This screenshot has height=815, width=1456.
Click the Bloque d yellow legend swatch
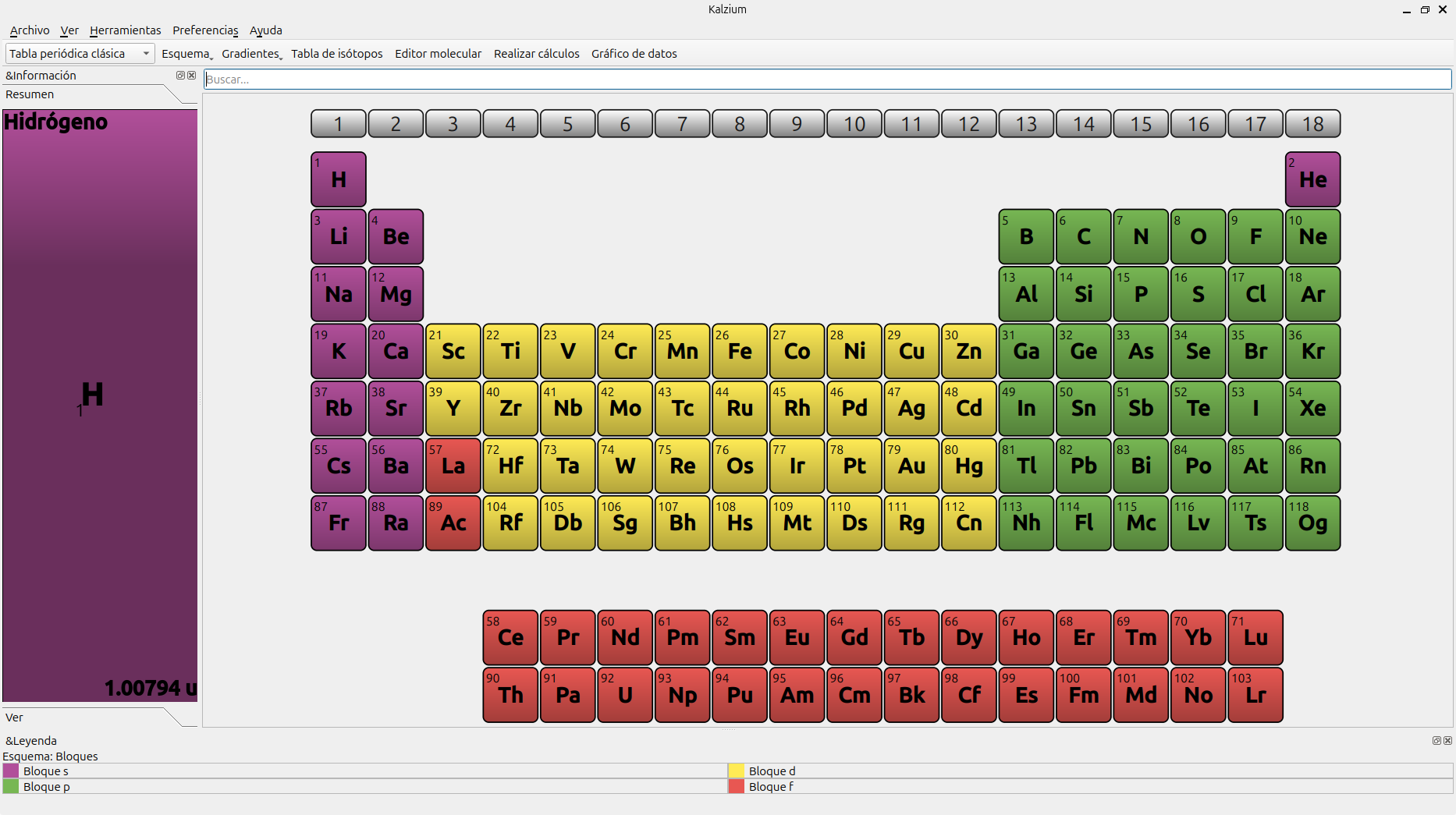[x=736, y=771]
